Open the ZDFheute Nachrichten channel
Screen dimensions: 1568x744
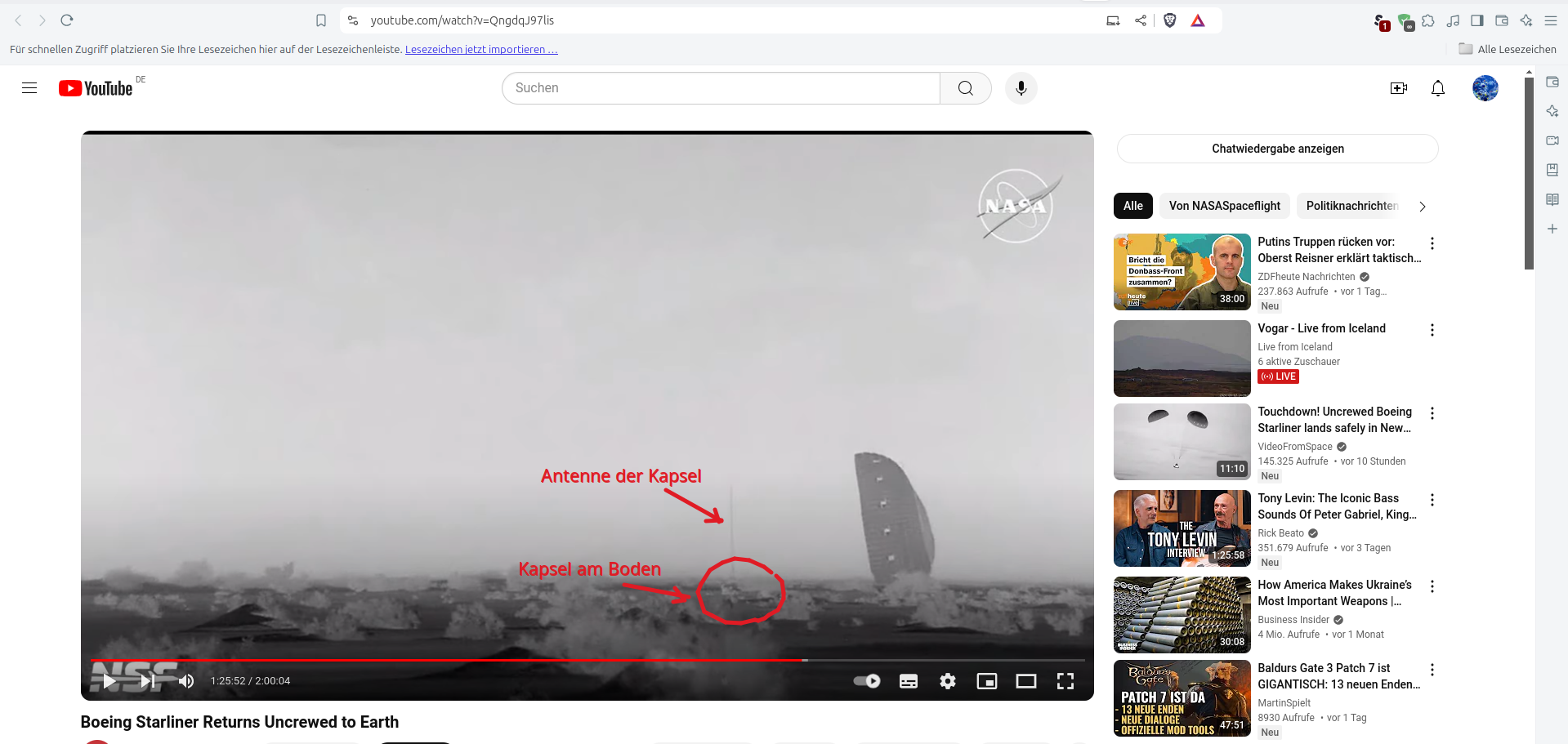click(1307, 277)
